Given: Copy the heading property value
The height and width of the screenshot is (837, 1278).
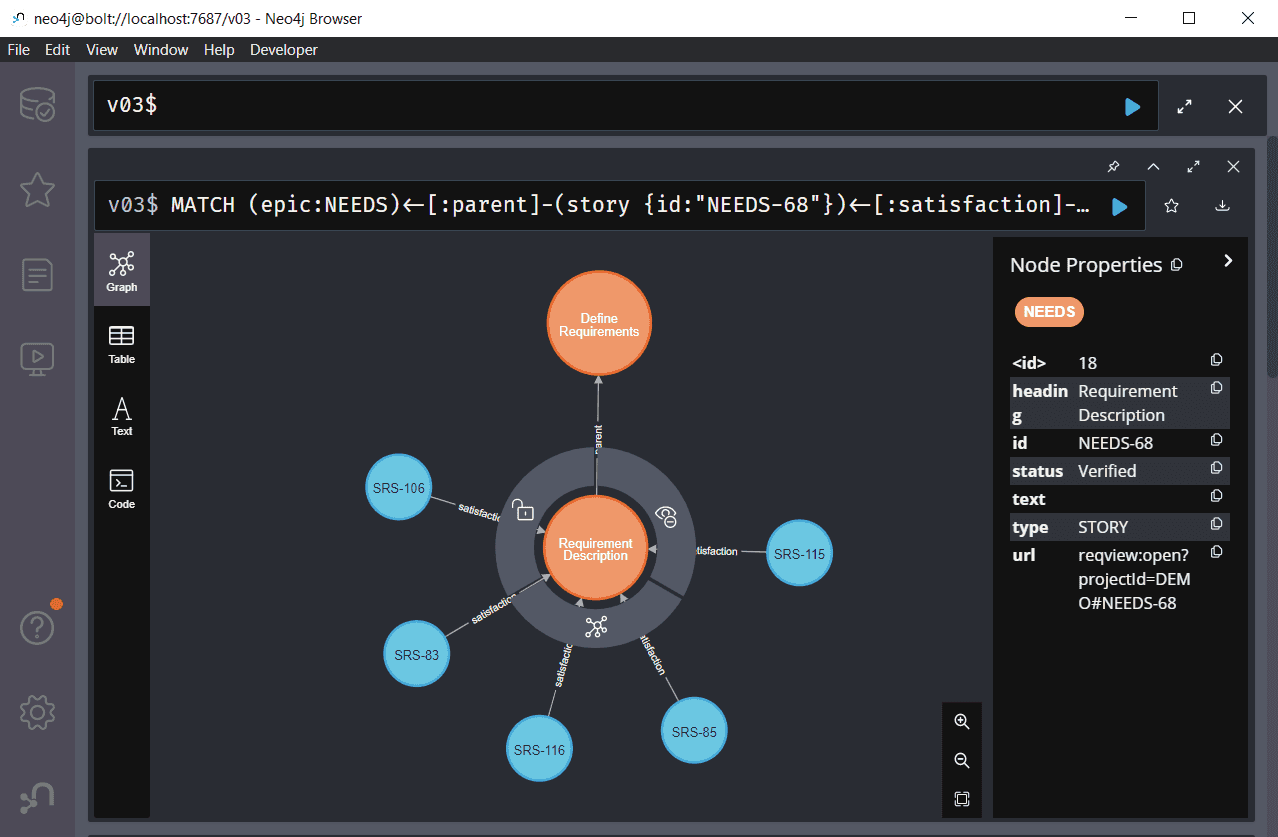Looking at the screenshot, I should (x=1217, y=388).
